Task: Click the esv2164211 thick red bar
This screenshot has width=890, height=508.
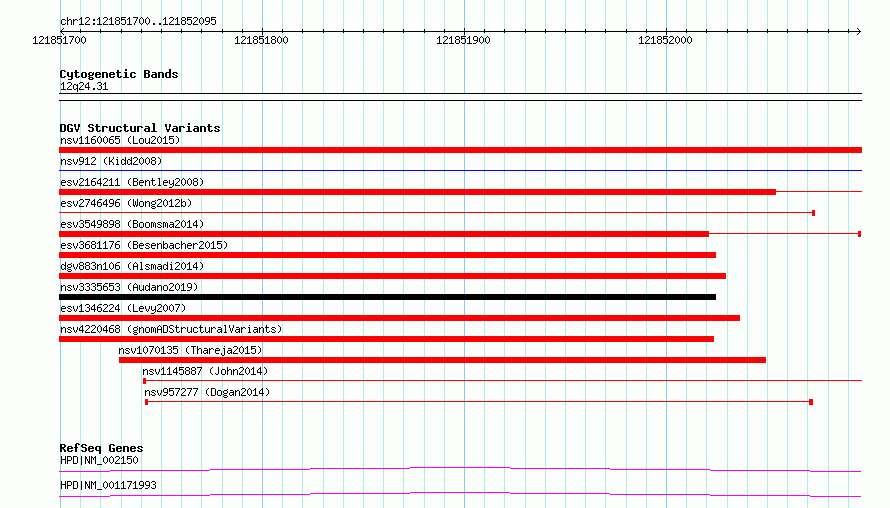Action: click(417, 192)
